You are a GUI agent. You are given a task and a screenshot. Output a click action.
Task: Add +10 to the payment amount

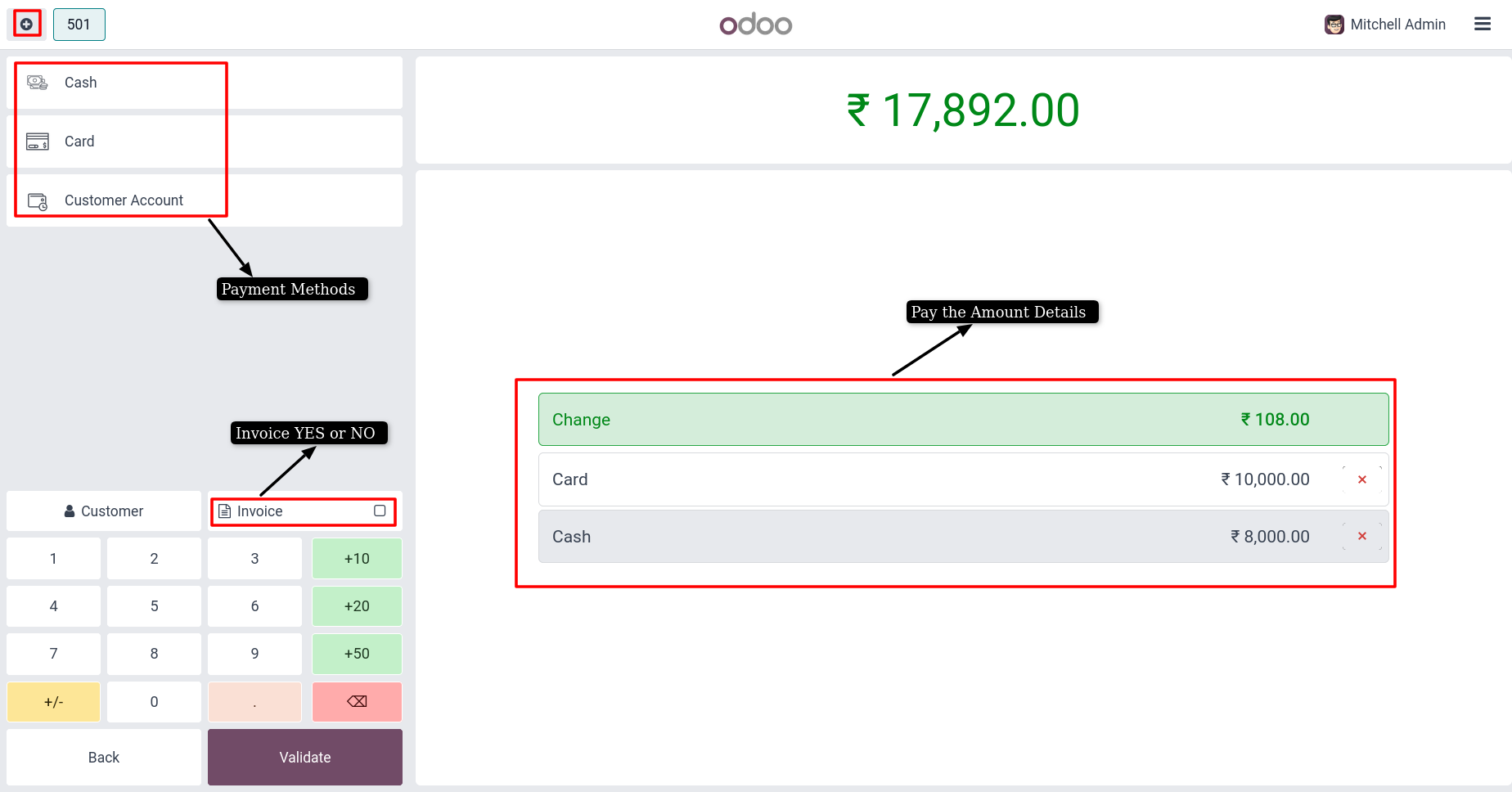[x=357, y=559]
